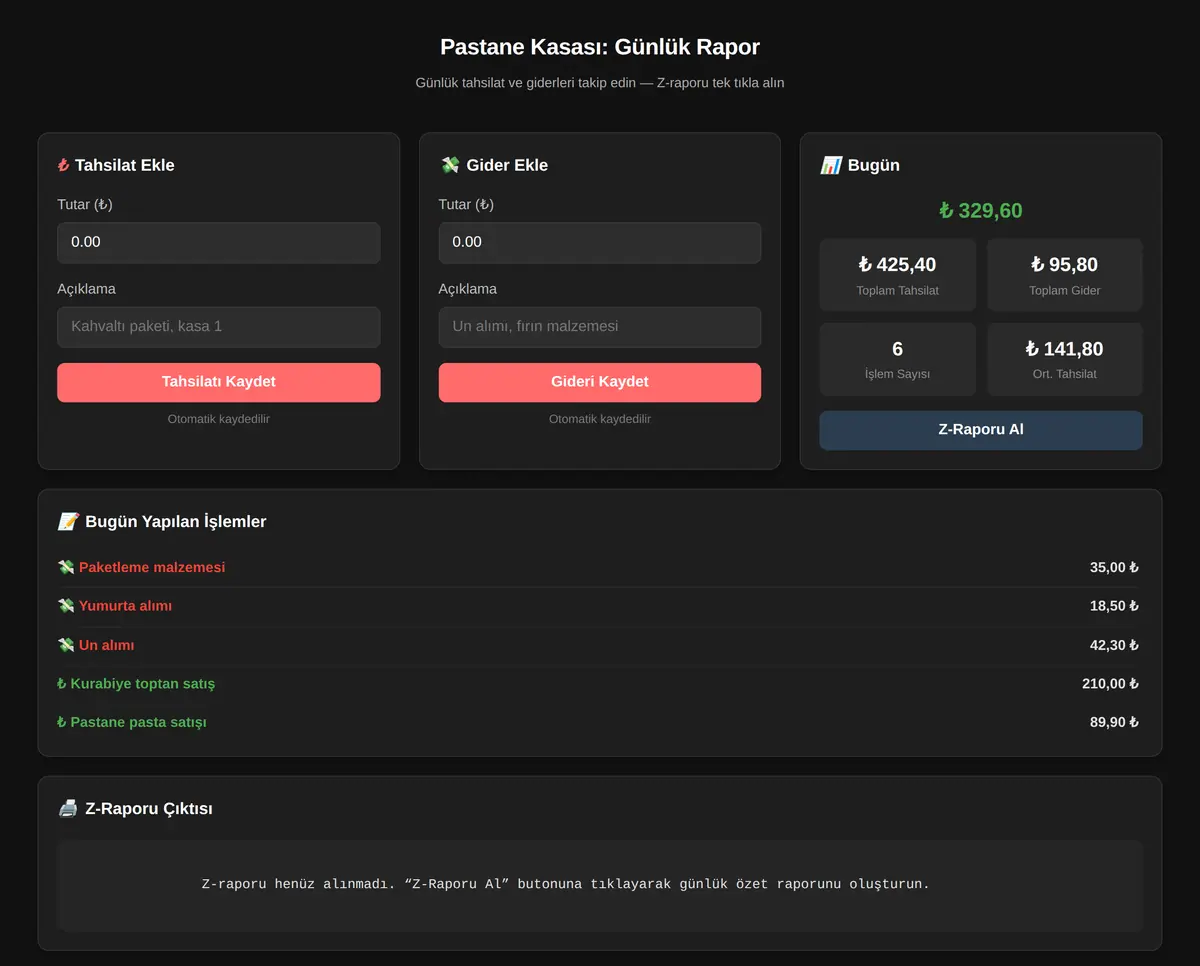Viewport: 1200px width, 966px height.
Task: Click the Toplam Gider value ₺ 95,80
Action: click(1065, 265)
